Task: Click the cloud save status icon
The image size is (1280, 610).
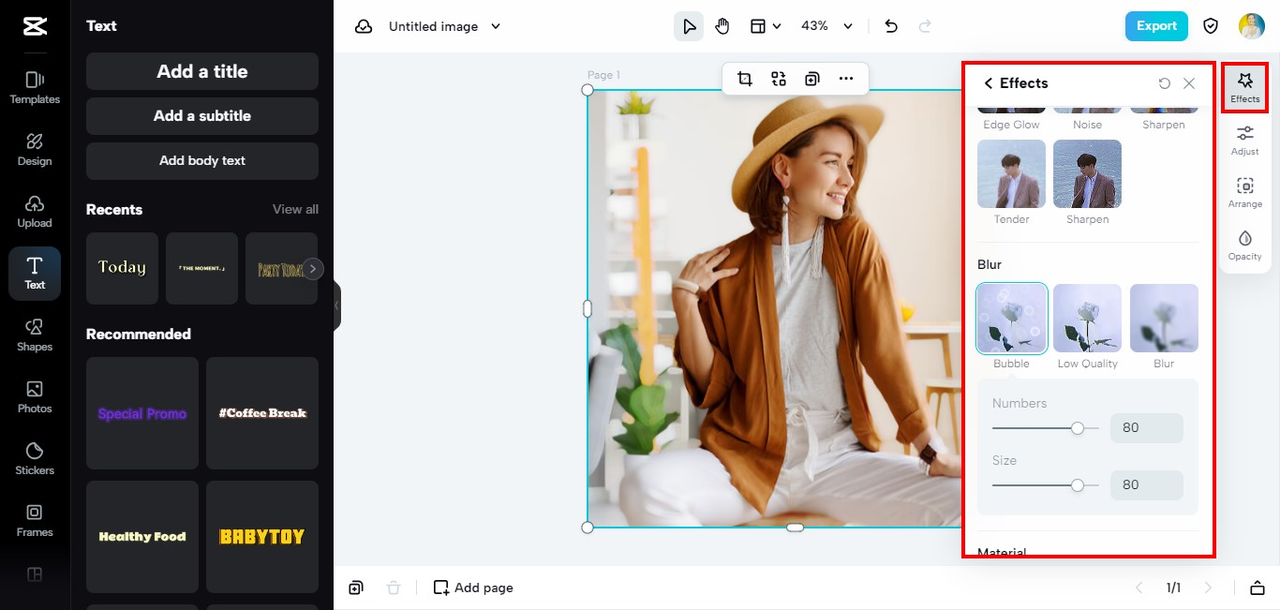Action: pos(364,27)
